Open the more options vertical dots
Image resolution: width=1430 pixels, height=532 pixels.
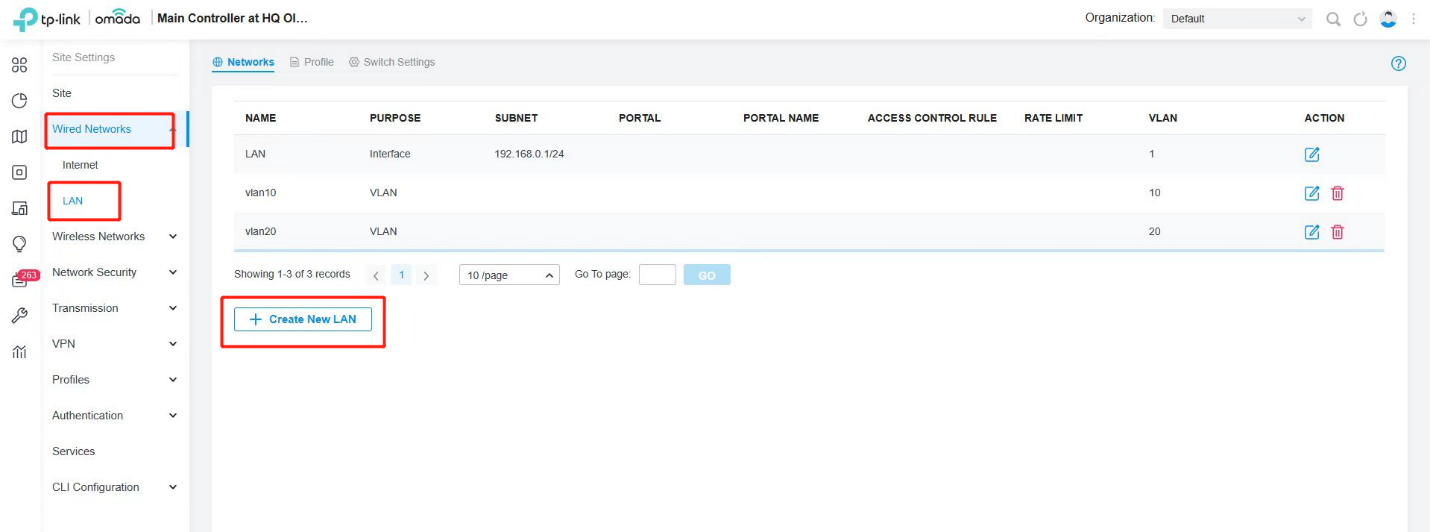[x=1414, y=19]
